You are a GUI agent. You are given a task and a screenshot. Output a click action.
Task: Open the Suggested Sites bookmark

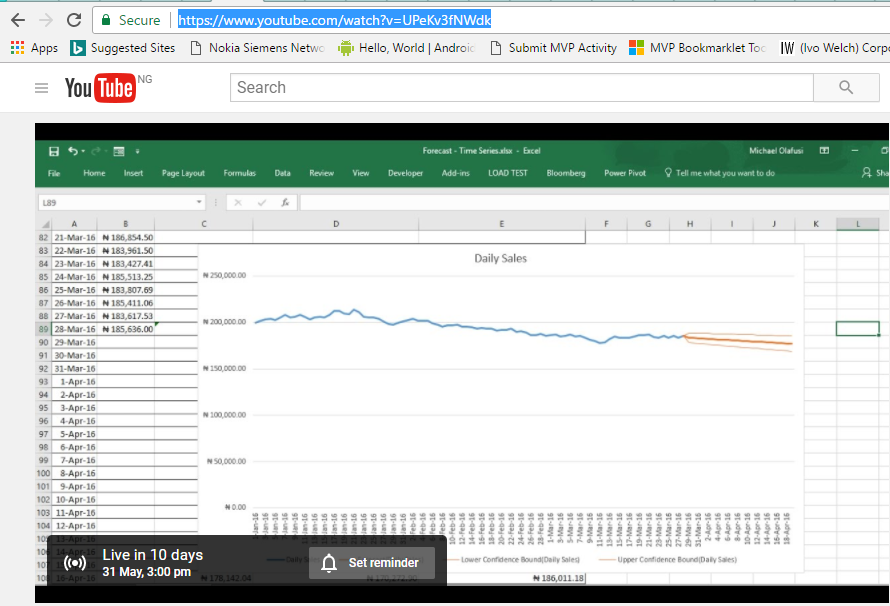point(123,48)
